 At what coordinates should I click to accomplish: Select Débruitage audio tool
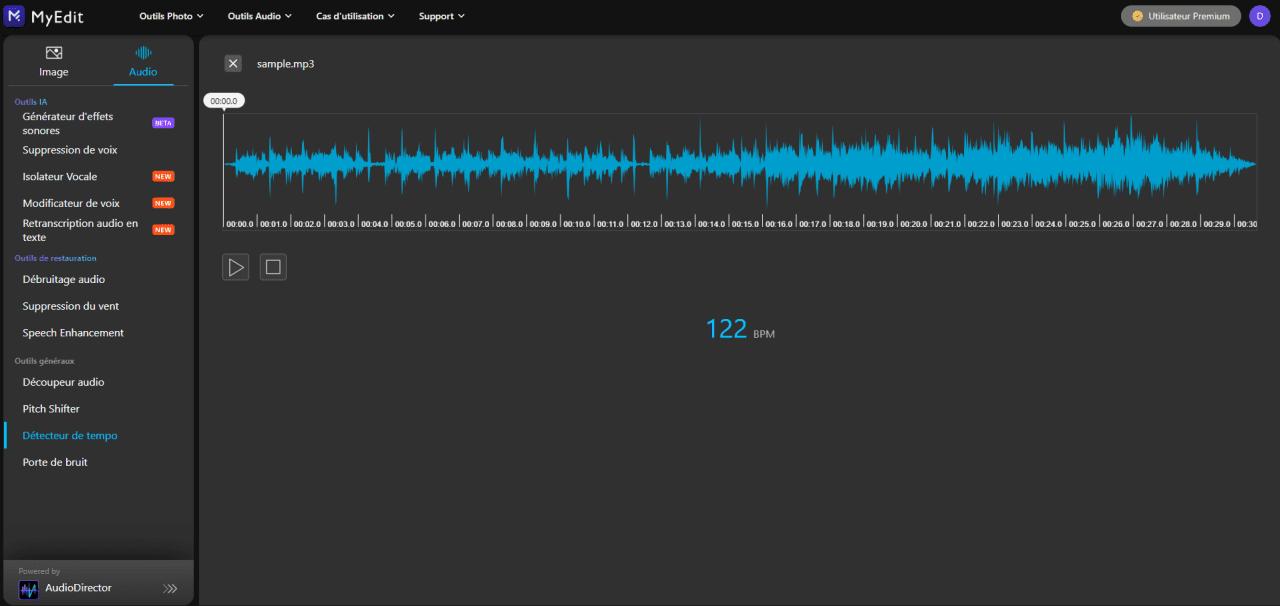click(x=64, y=279)
